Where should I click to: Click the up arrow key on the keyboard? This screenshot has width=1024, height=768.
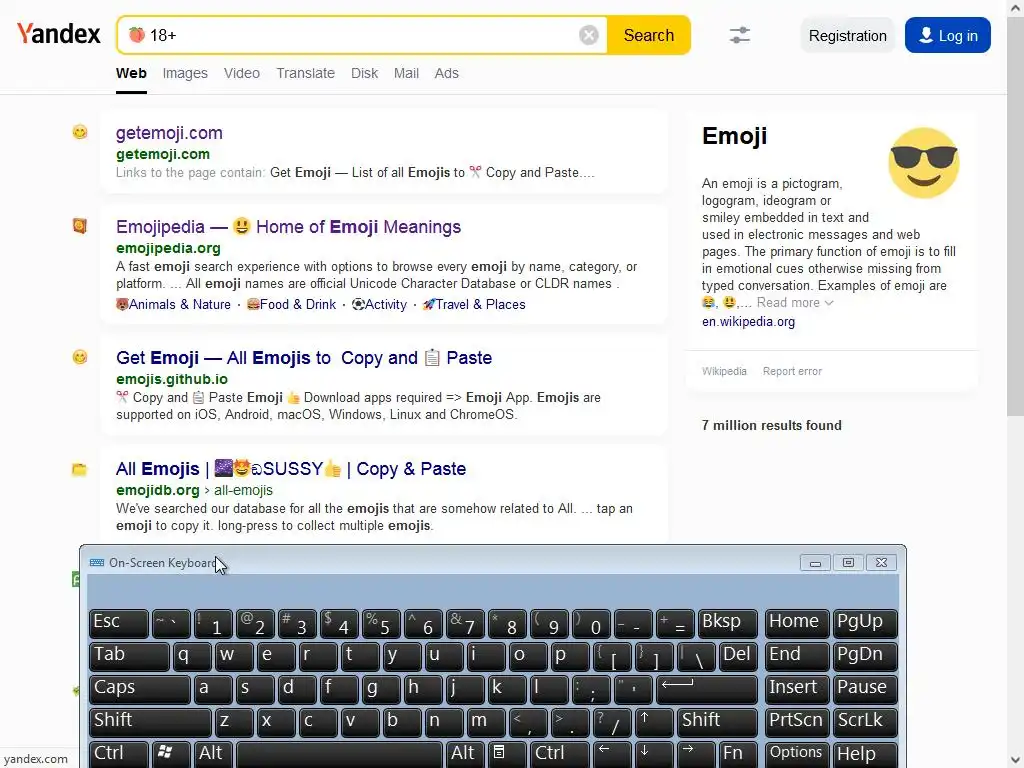click(653, 722)
